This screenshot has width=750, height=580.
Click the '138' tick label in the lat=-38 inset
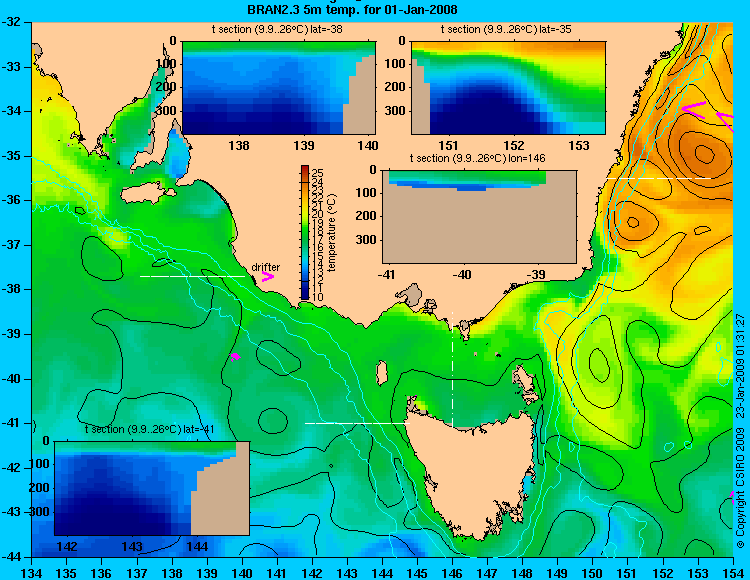[x=239, y=145]
